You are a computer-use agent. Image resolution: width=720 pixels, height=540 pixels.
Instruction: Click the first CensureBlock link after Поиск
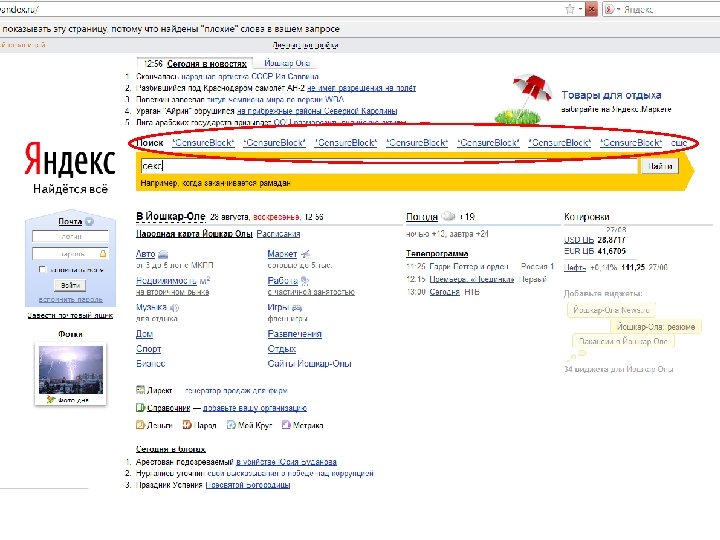click(x=203, y=143)
